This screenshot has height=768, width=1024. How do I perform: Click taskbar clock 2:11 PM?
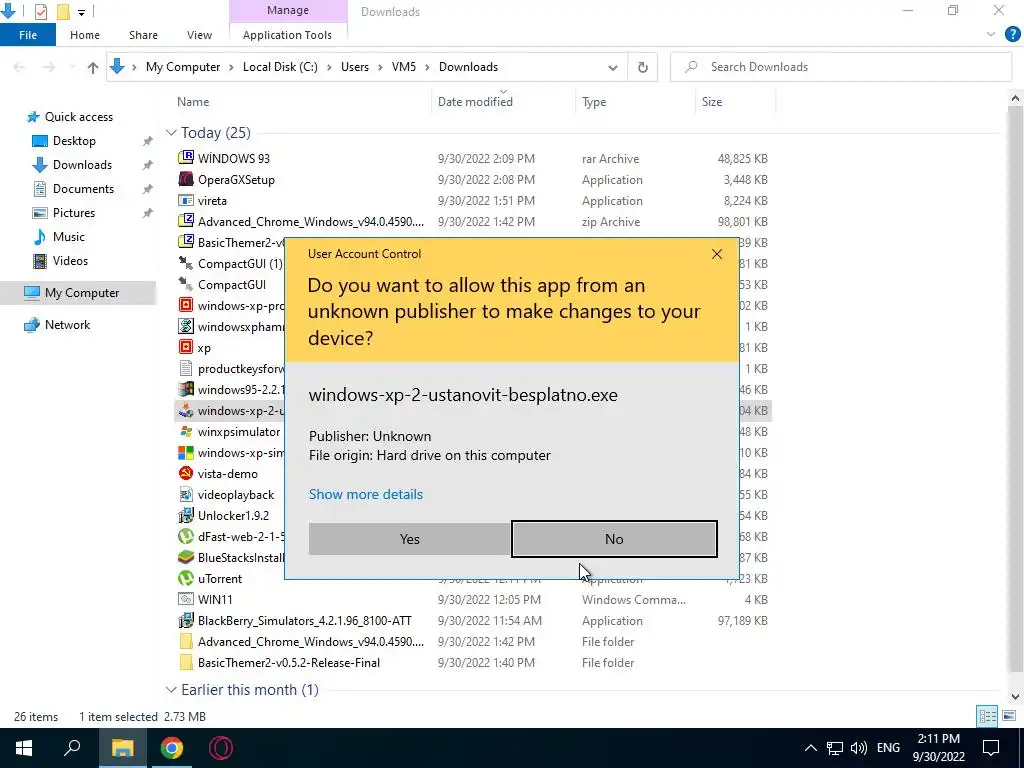[938, 748]
